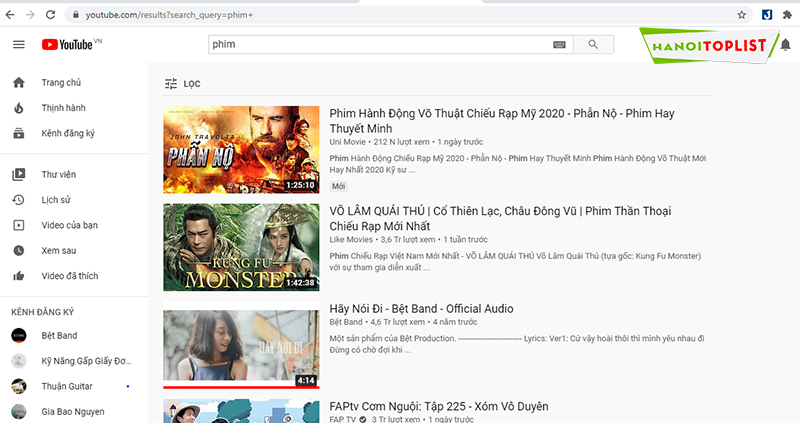Click the Phẫn Nộ video description snippet

517,164
